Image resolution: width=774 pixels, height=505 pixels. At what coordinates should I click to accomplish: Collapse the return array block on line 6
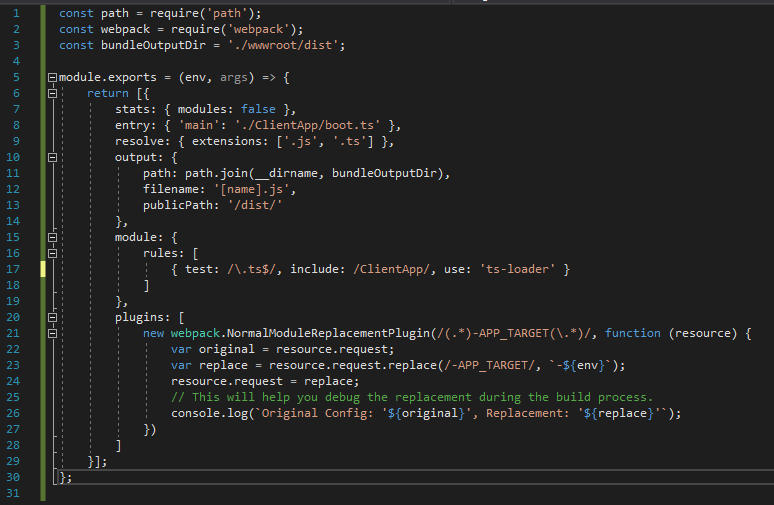click(x=52, y=93)
